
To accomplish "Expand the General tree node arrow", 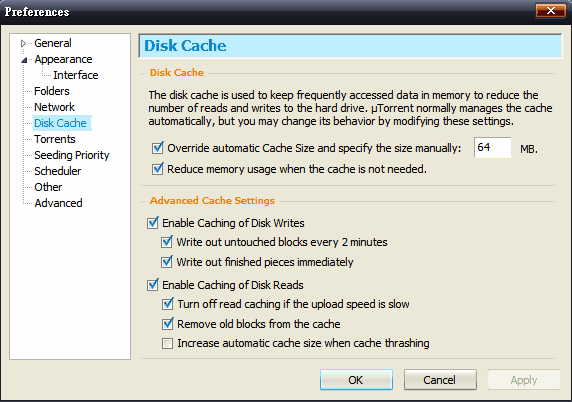I will tap(23, 43).
